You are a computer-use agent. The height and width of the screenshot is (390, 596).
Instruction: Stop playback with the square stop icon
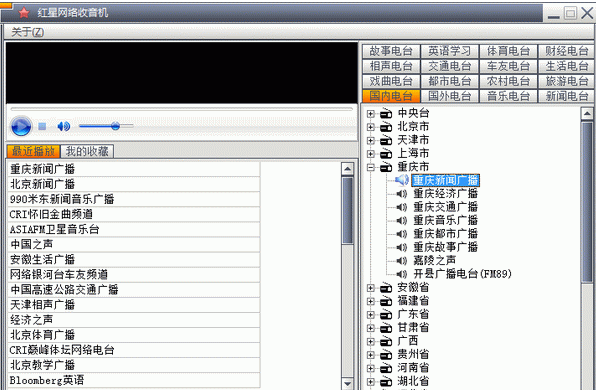[x=42, y=126]
